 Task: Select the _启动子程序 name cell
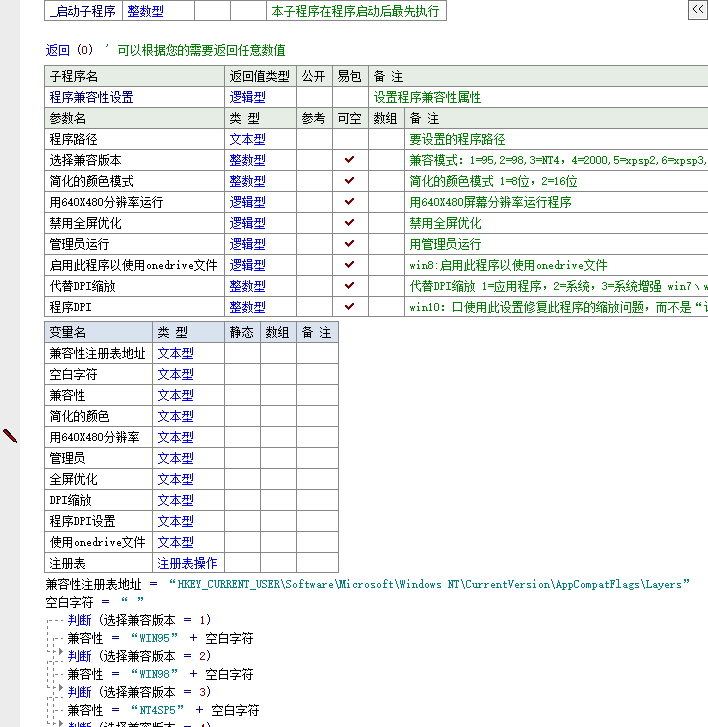pos(83,11)
